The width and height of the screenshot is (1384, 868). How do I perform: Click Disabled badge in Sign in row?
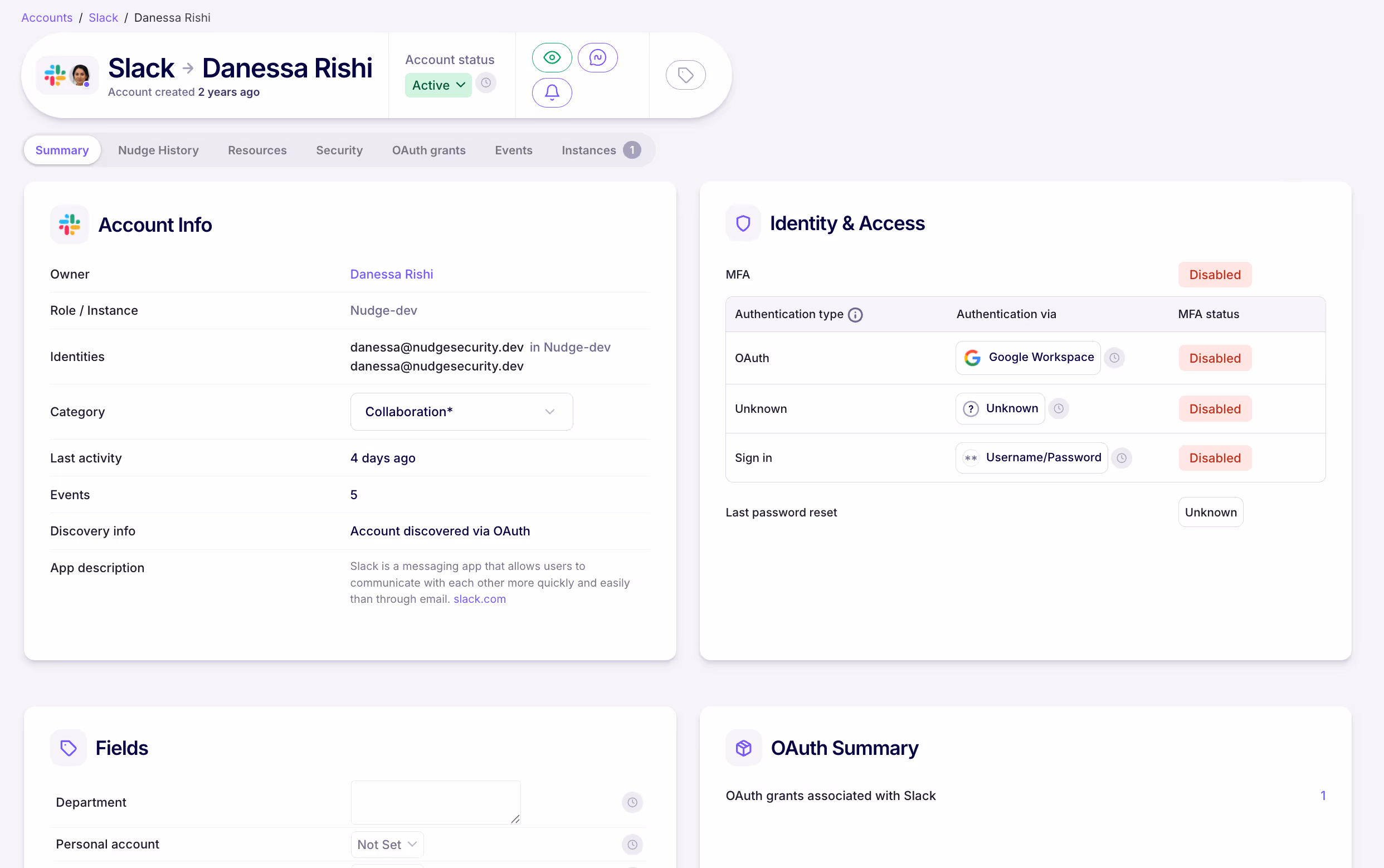(x=1214, y=458)
